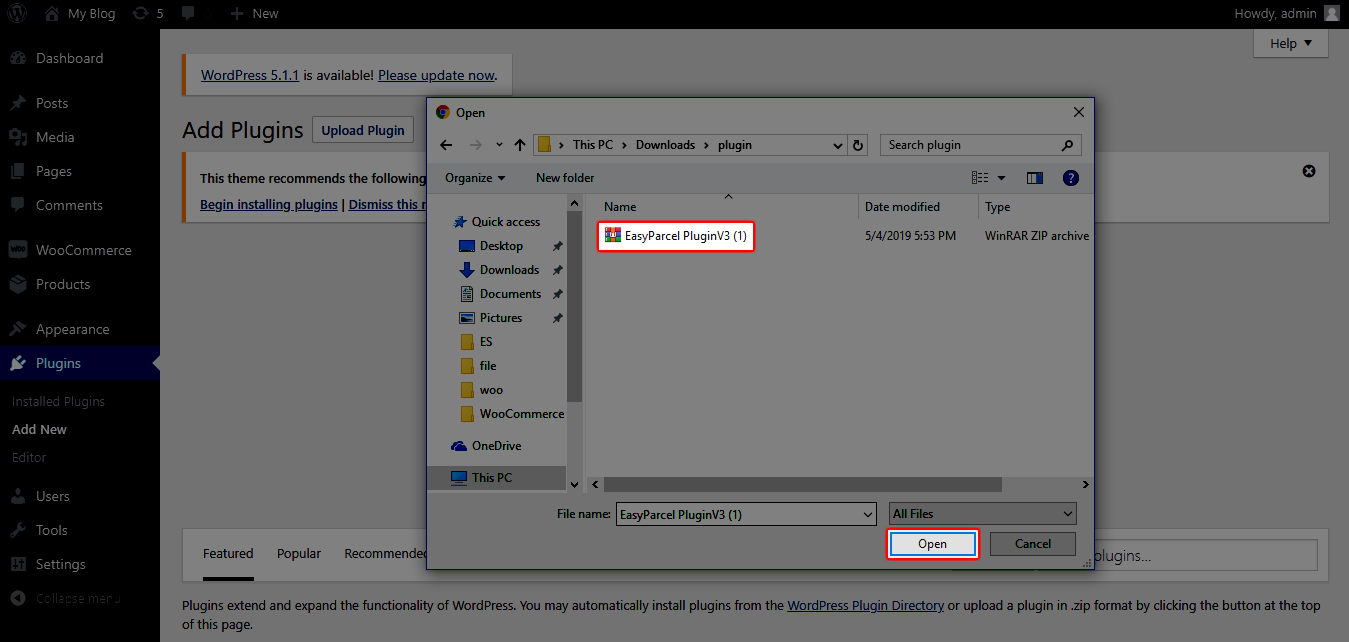Toggle the preview pane icon
Image resolution: width=1349 pixels, height=642 pixels.
click(1035, 178)
